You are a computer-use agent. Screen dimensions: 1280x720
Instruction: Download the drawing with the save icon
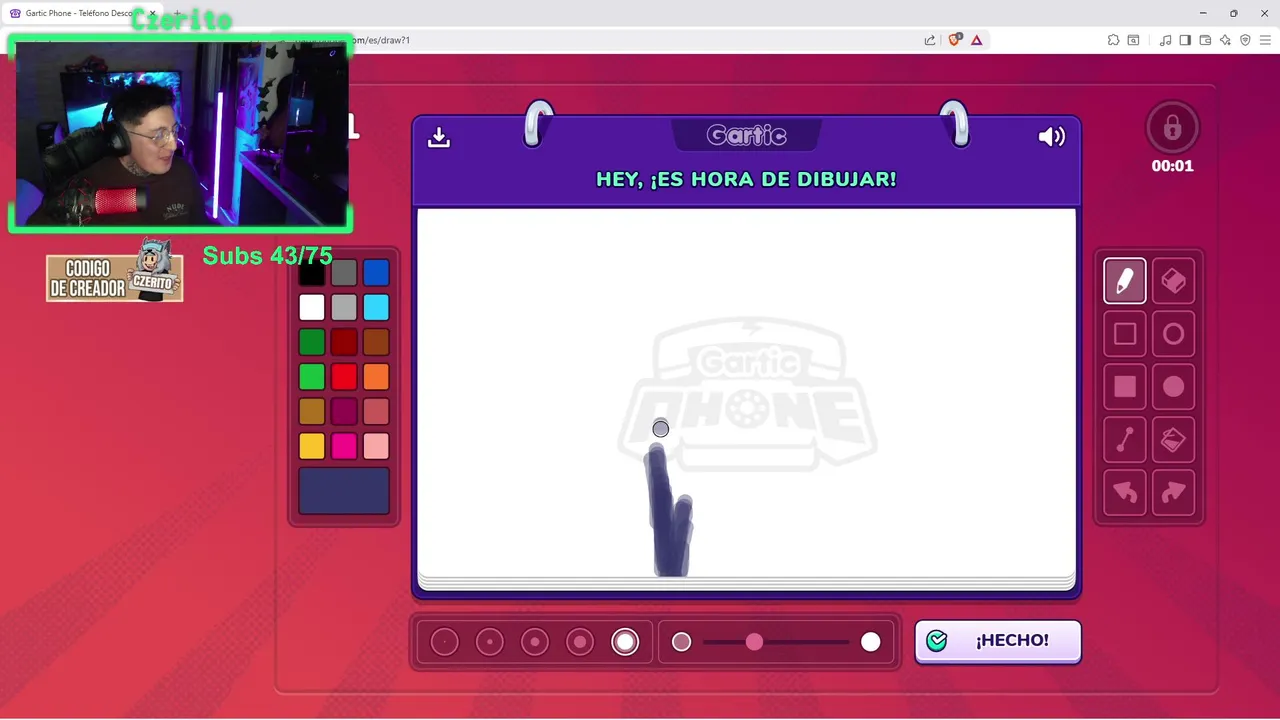(x=439, y=137)
